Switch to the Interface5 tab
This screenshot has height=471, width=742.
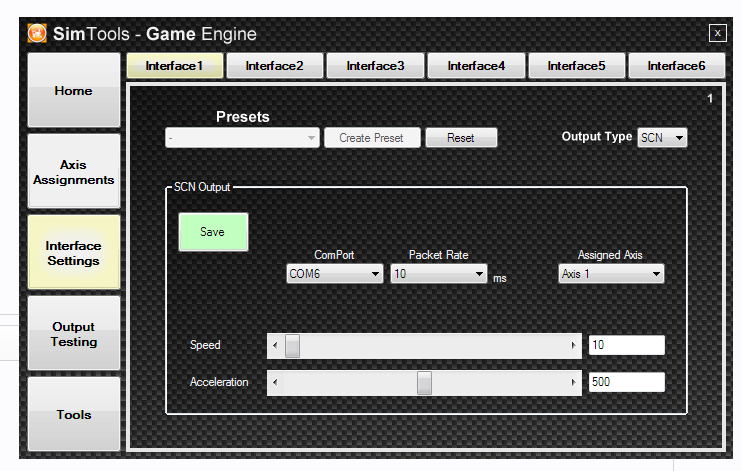point(576,66)
